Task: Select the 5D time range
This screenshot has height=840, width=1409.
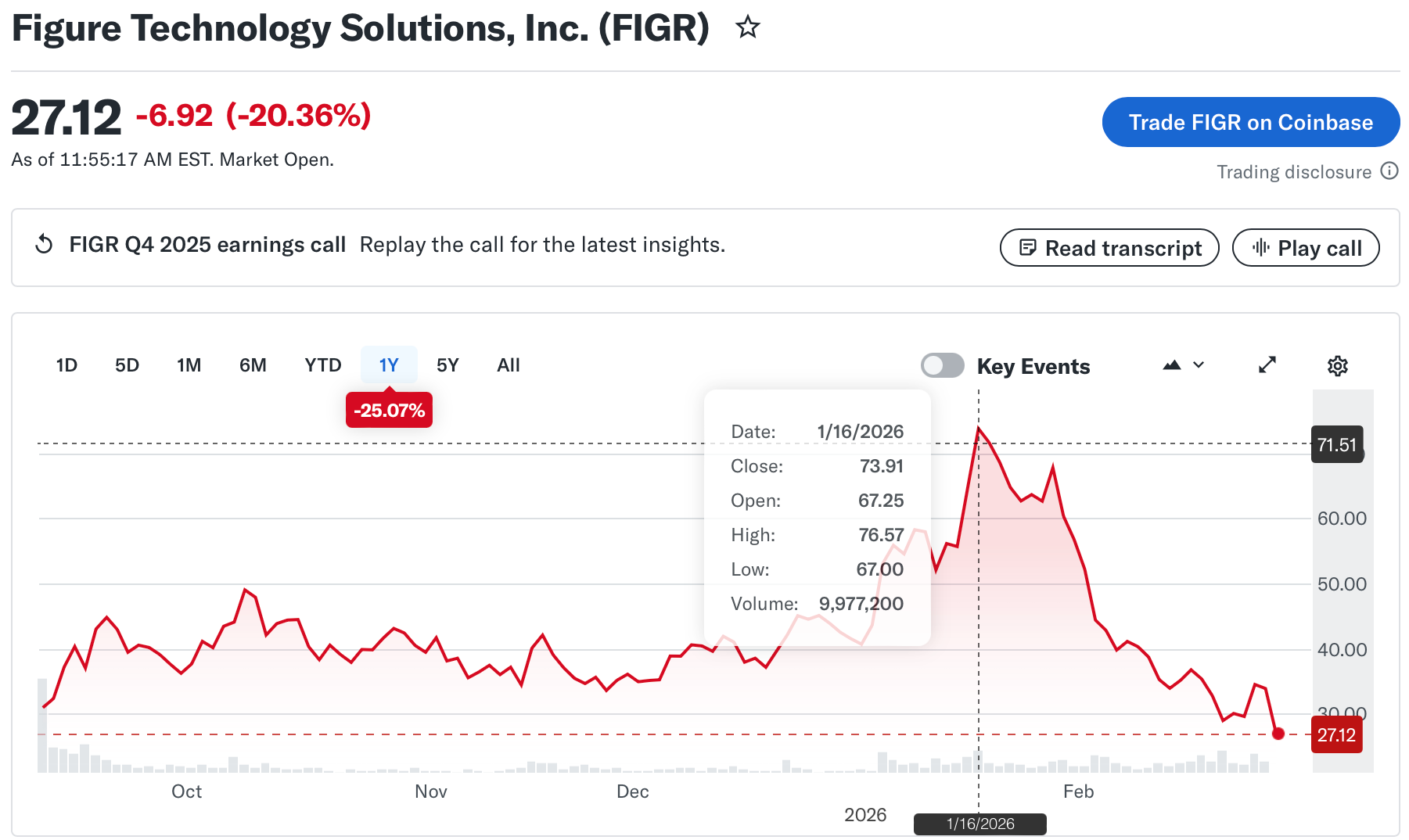Action: pyautogui.click(x=127, y=364)
